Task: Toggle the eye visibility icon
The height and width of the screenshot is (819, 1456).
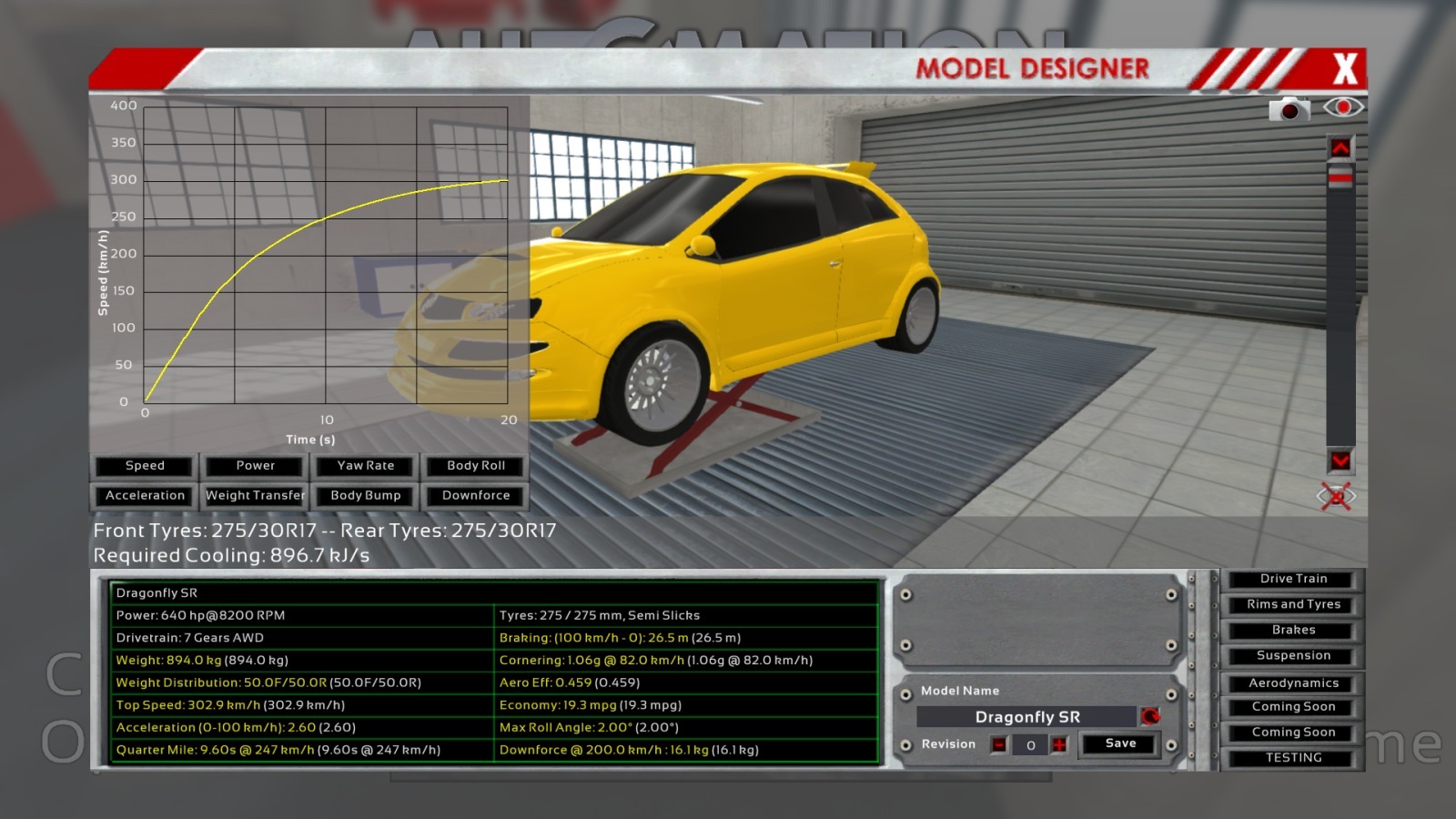Action: point(1343,107)
